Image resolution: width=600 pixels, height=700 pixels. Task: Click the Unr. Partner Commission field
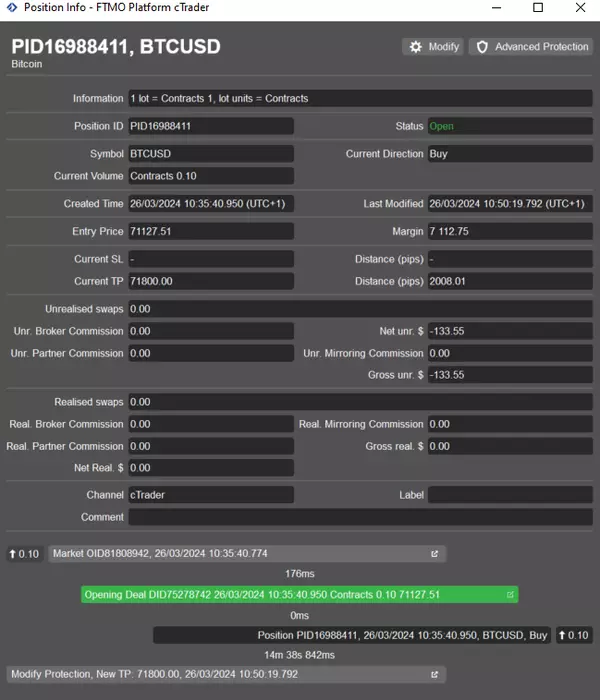[x=211, y=353]
